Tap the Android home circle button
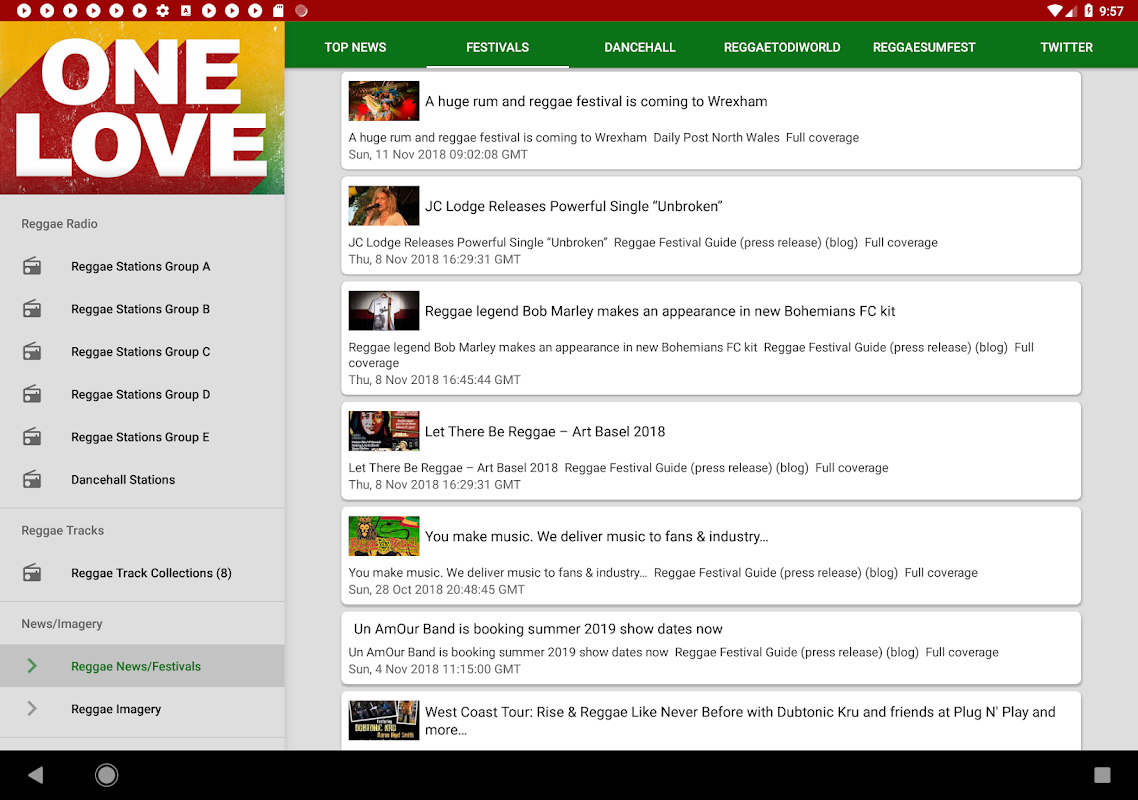This screenshot has width=1138, height=800. tap(107, 775)
